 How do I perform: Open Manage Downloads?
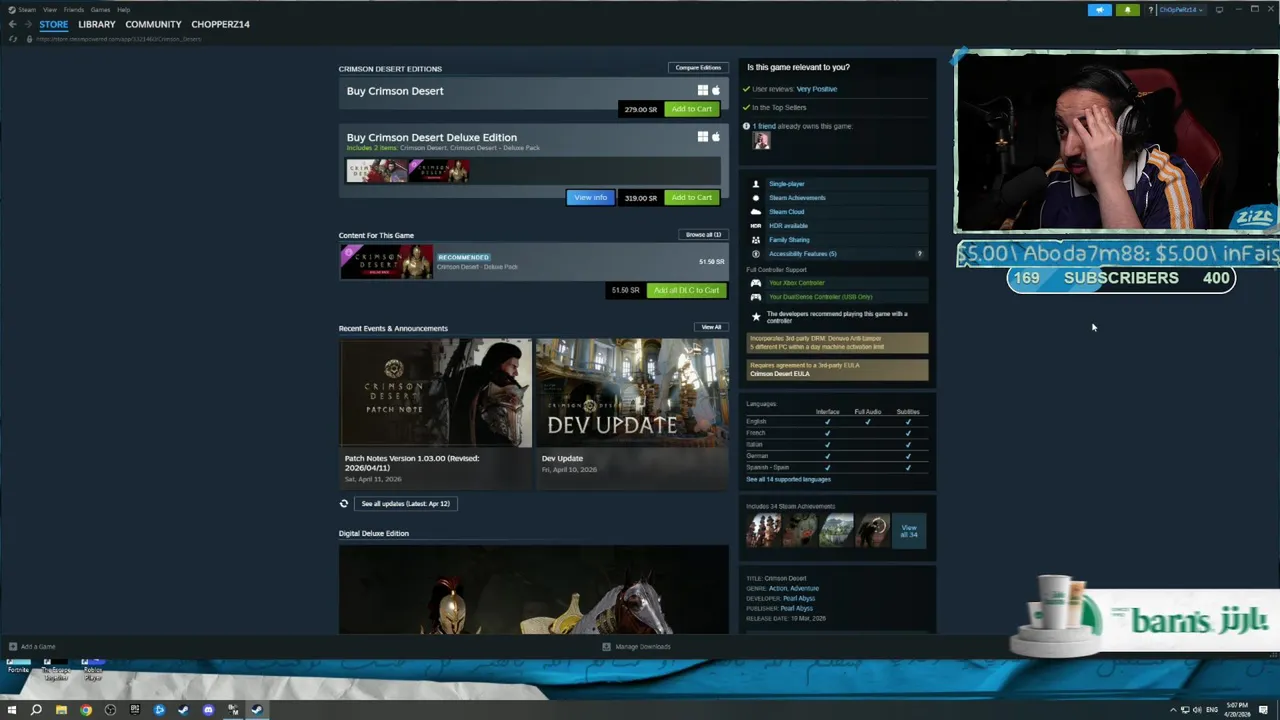(x=636, y=647)
